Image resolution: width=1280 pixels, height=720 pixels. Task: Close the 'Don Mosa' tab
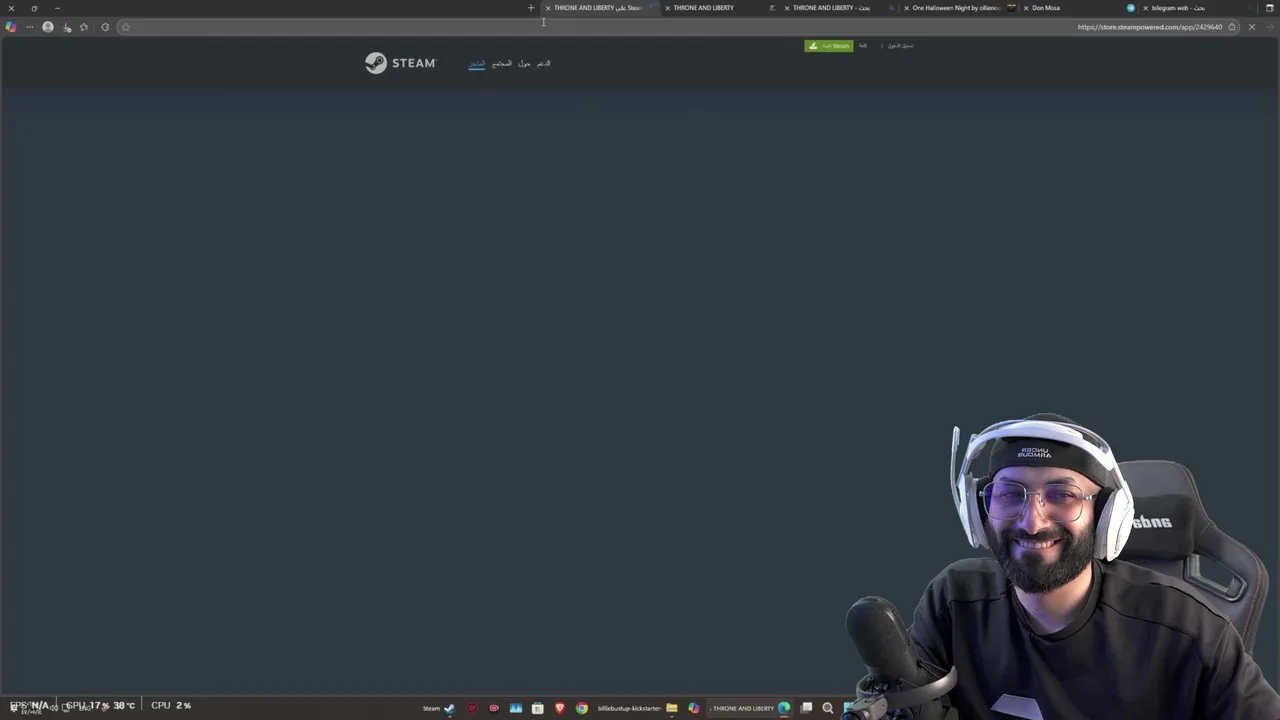[1026, 8]
